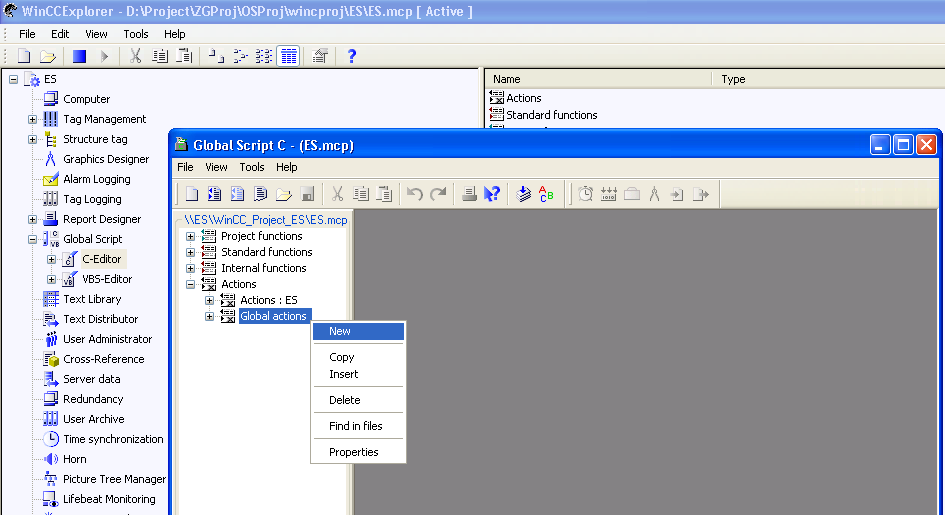
Task: Expand Tag Management node
Action: (x=33, y=119)
